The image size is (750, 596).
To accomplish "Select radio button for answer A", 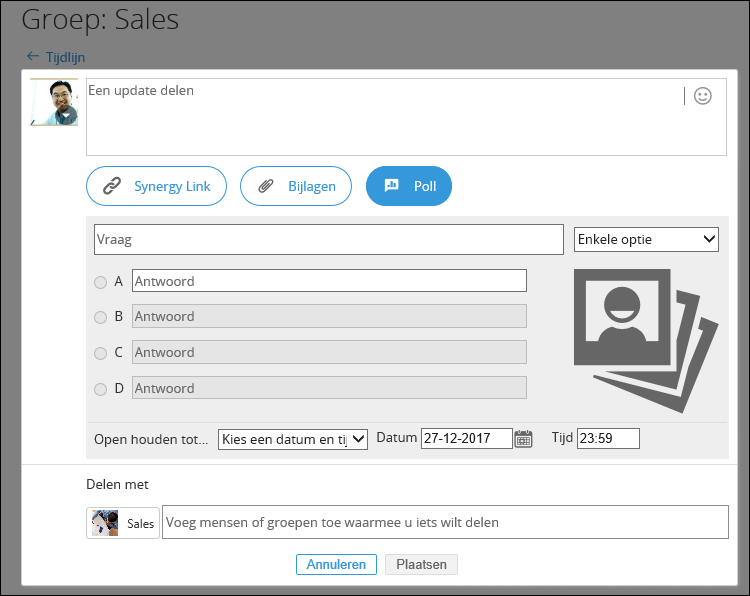I will (x=100, y=282).
